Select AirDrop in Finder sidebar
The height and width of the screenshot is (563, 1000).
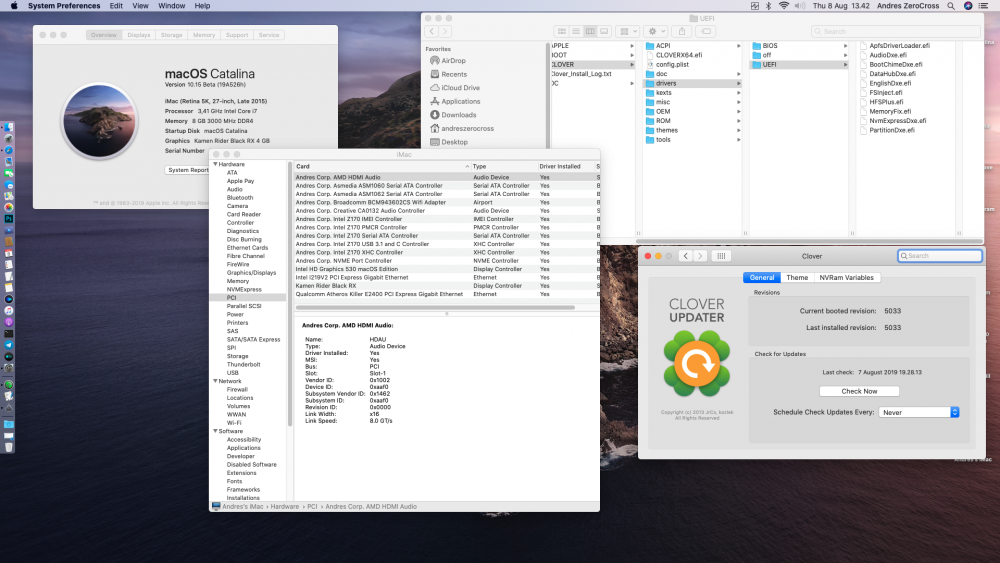coord(453,61)
